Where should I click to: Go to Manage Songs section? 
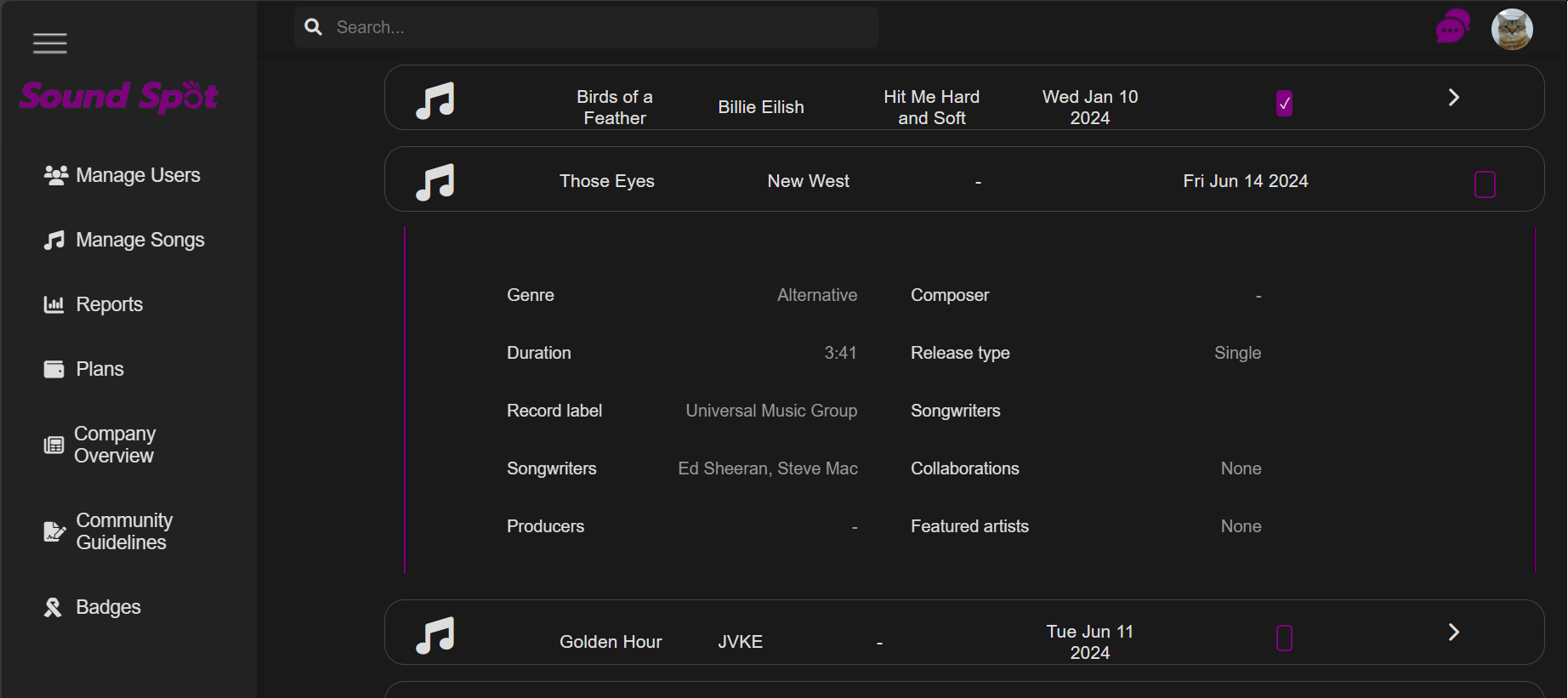point(124,240)
